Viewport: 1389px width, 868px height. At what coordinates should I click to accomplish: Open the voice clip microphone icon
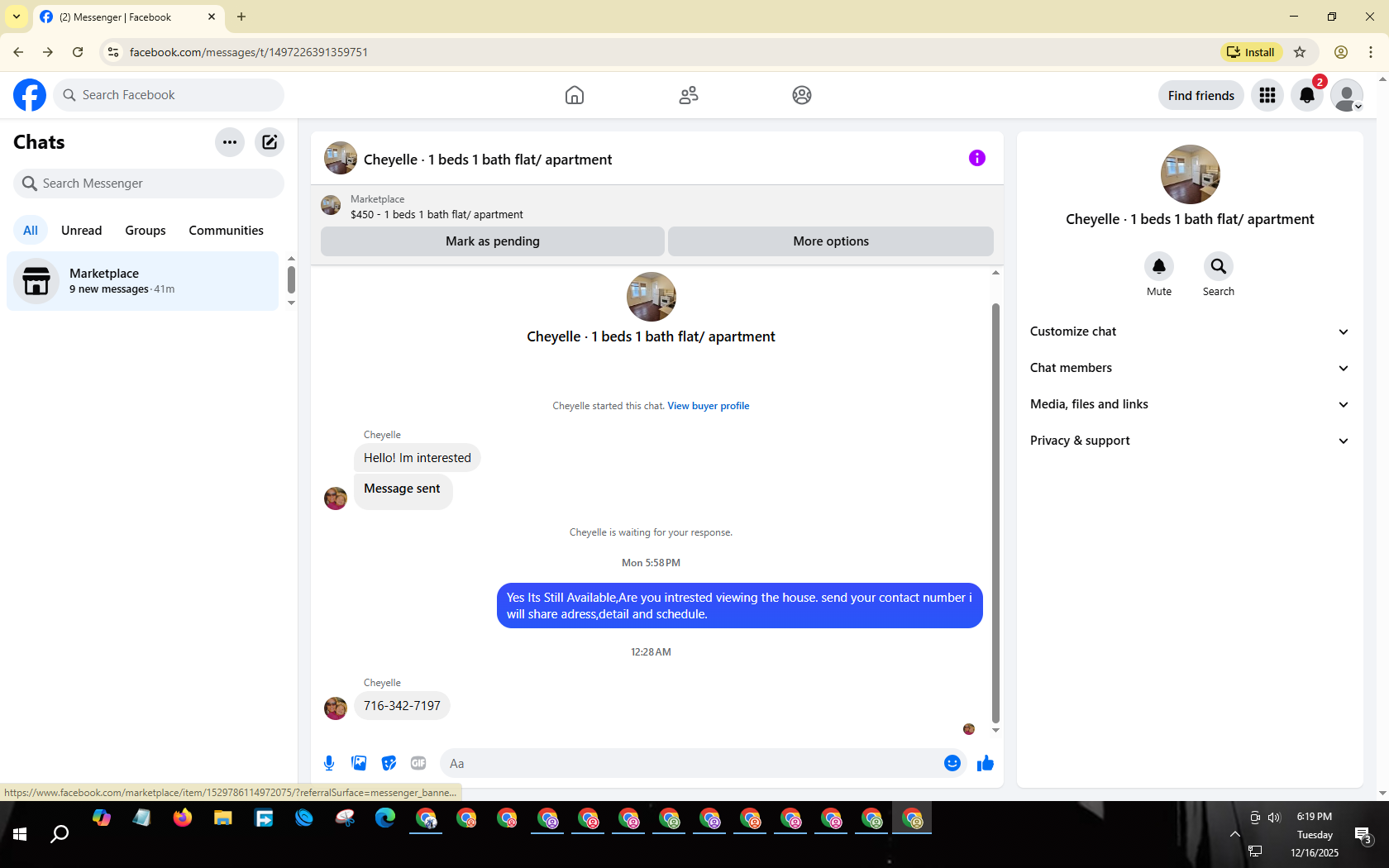(329, 763)
